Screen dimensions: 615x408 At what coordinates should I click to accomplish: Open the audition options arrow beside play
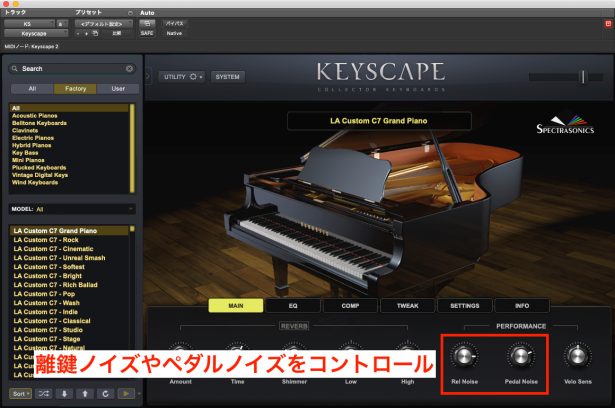pos(139,393)
